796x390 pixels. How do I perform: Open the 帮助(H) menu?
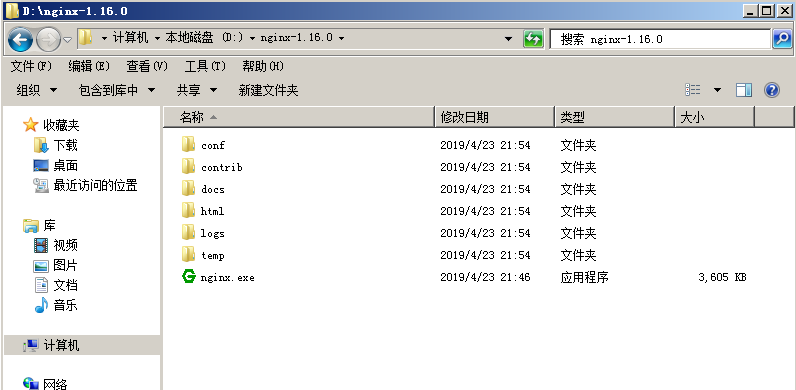click(x=263, y=66)
